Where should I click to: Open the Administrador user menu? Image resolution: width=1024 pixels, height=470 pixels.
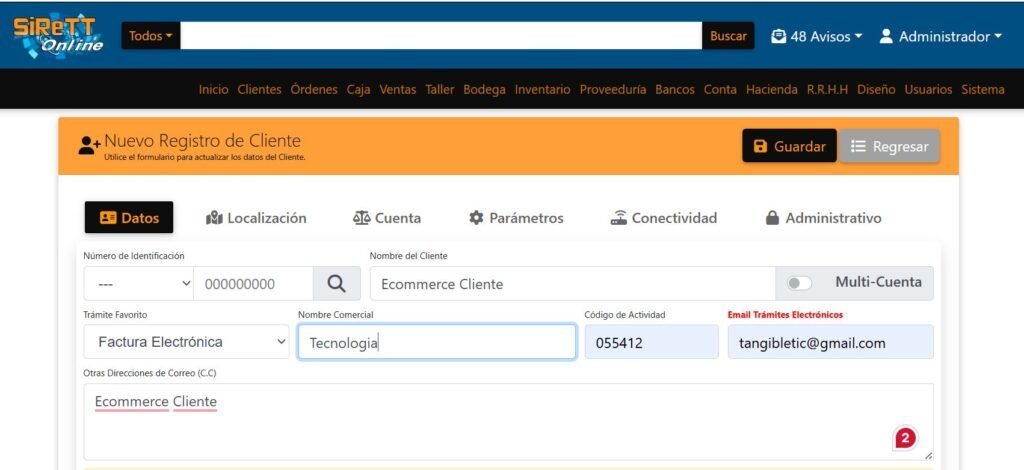(940, 36)
